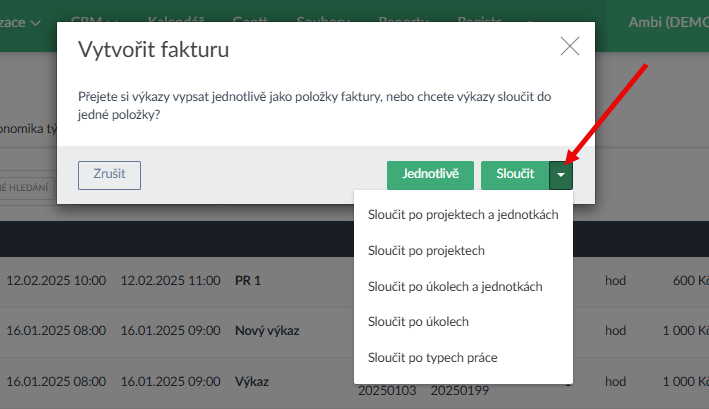Select Sloučit po úkolech a jednotkách

point(455,286)
